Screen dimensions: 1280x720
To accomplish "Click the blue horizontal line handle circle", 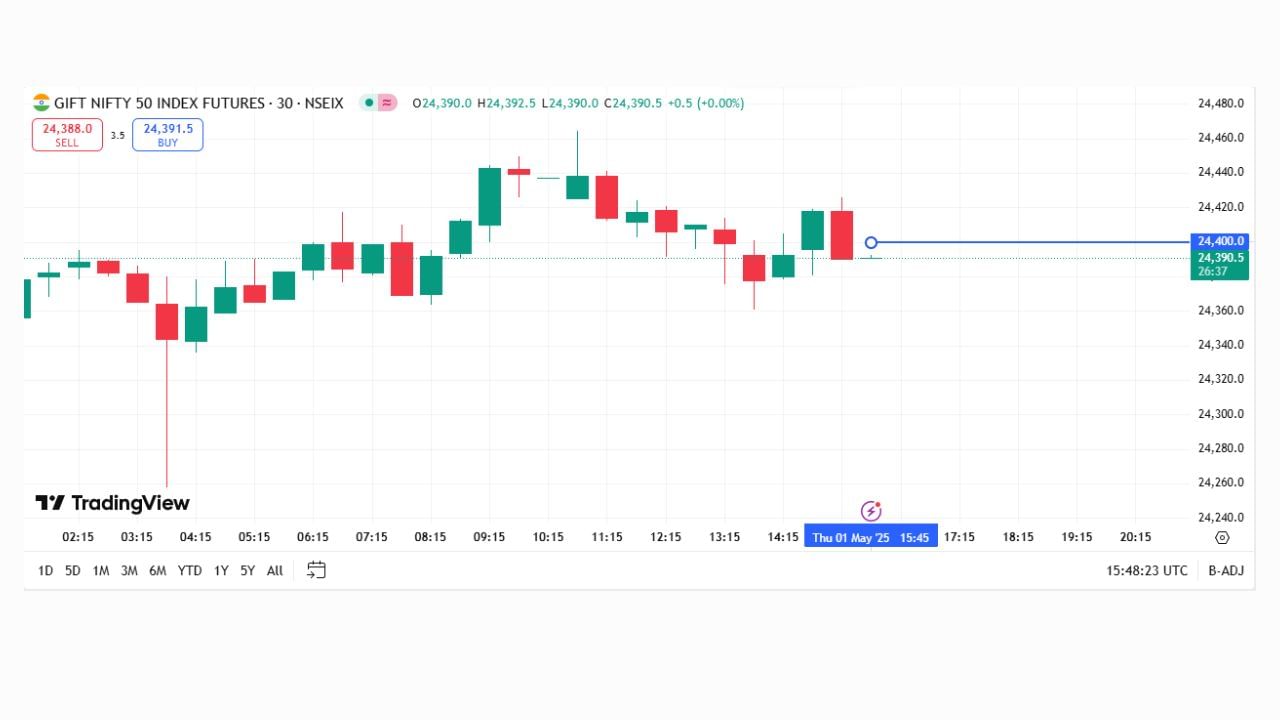I will [871, 243].
